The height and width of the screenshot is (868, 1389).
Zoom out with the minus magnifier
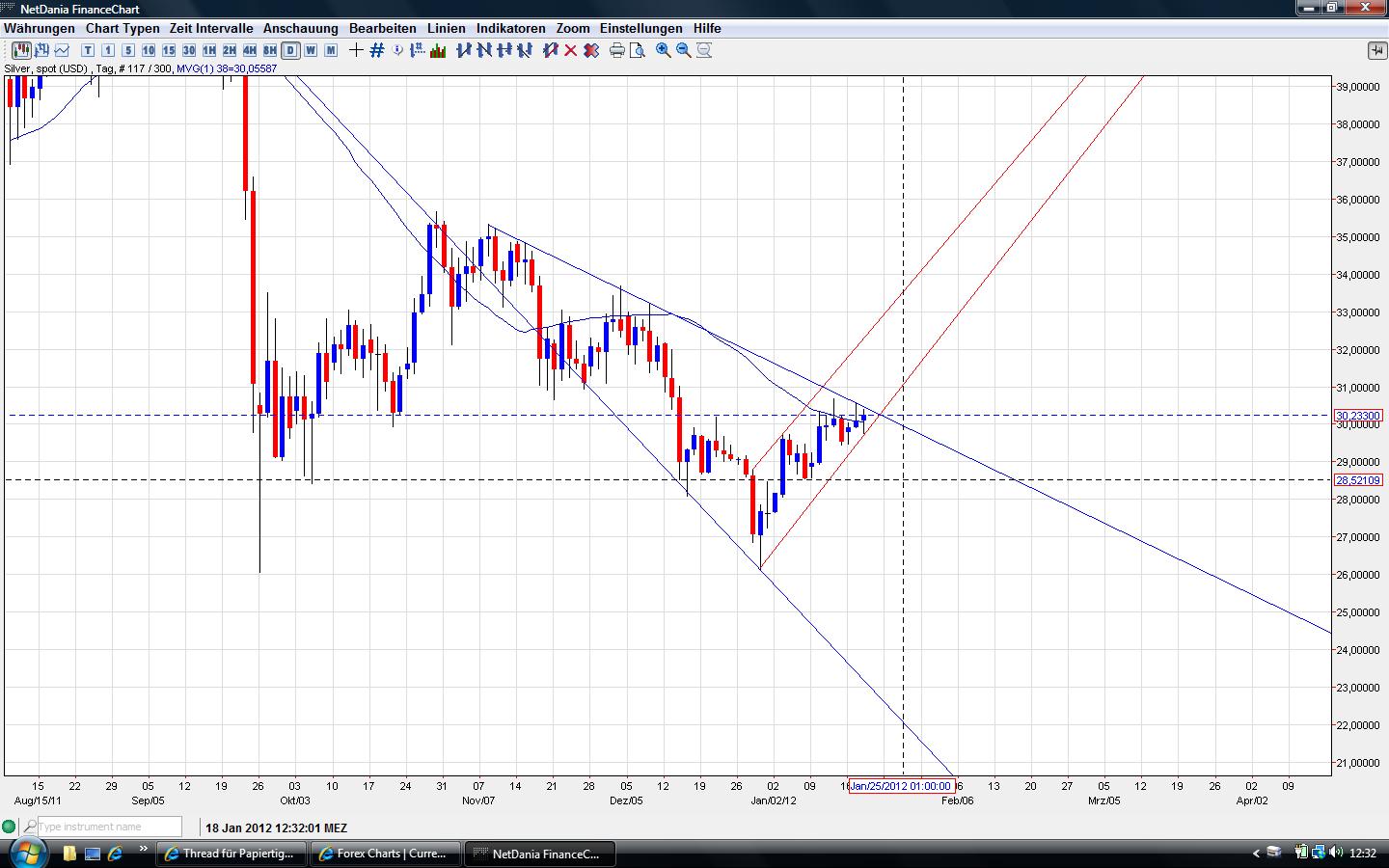tap(683, 50)
